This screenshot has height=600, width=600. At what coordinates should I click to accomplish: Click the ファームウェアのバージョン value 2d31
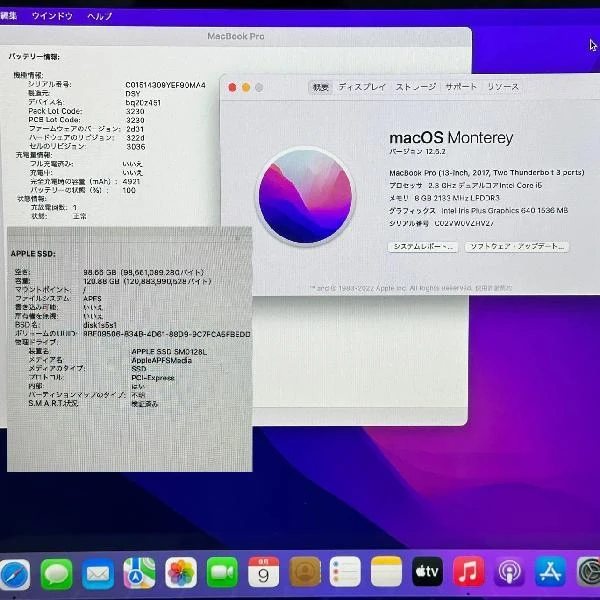pos(135,129)
